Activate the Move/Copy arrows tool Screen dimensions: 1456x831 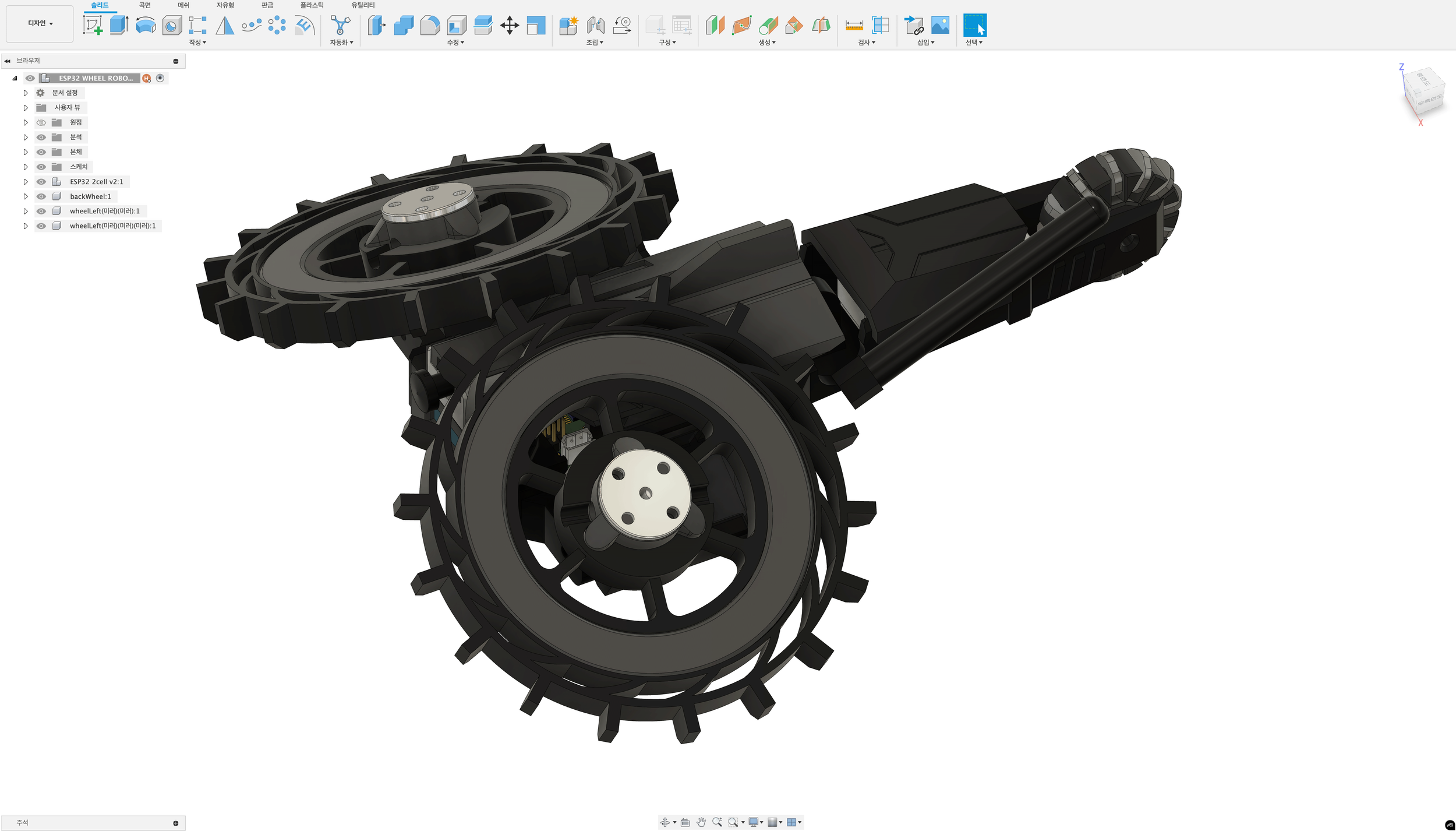pyautogui.click(x=510, y=26)
